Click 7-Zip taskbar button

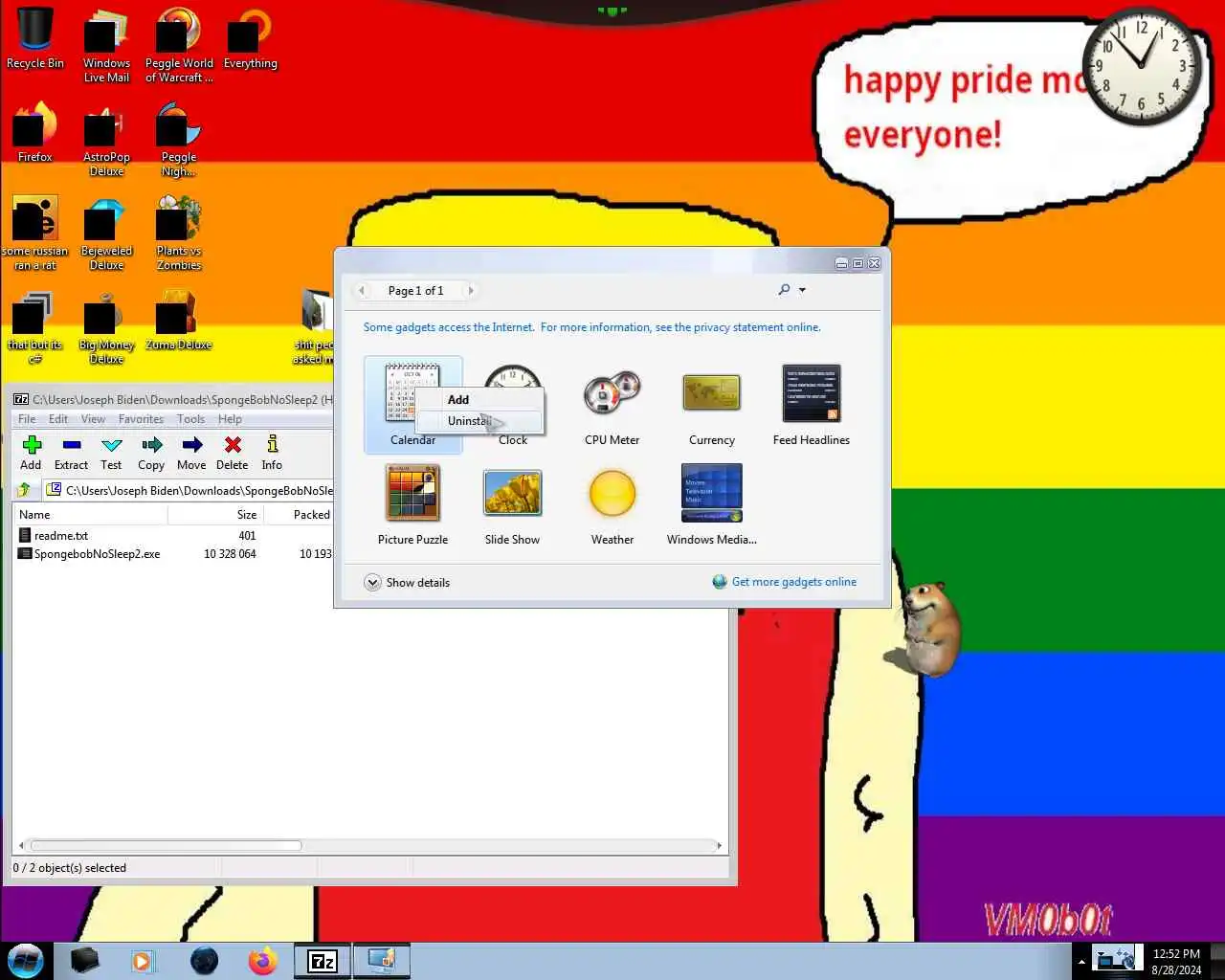[x=323, y=961]
